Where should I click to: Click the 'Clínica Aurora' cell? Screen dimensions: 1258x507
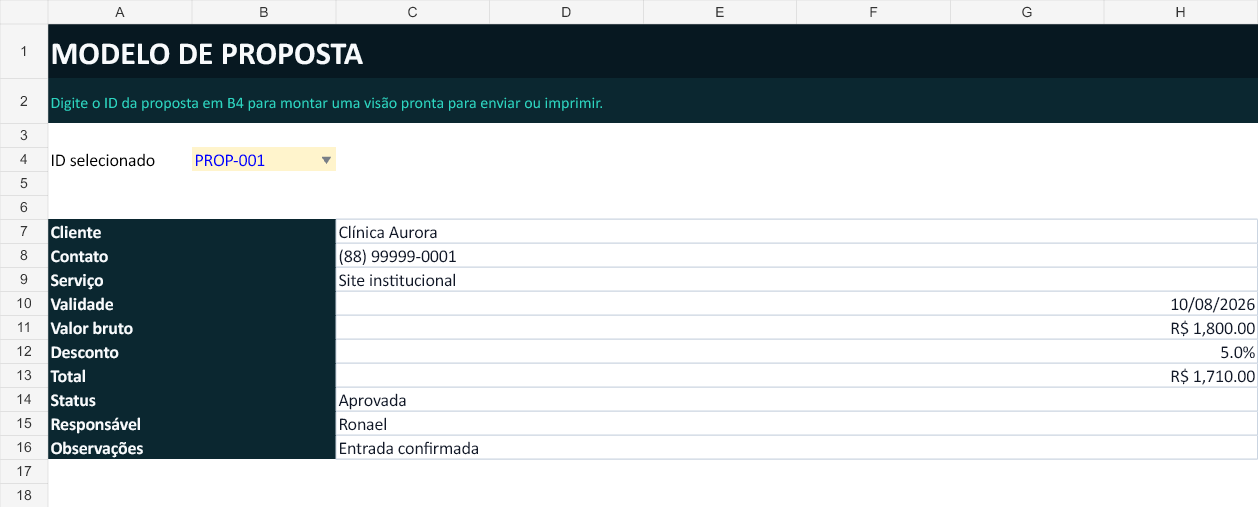[x=797, y=232]
